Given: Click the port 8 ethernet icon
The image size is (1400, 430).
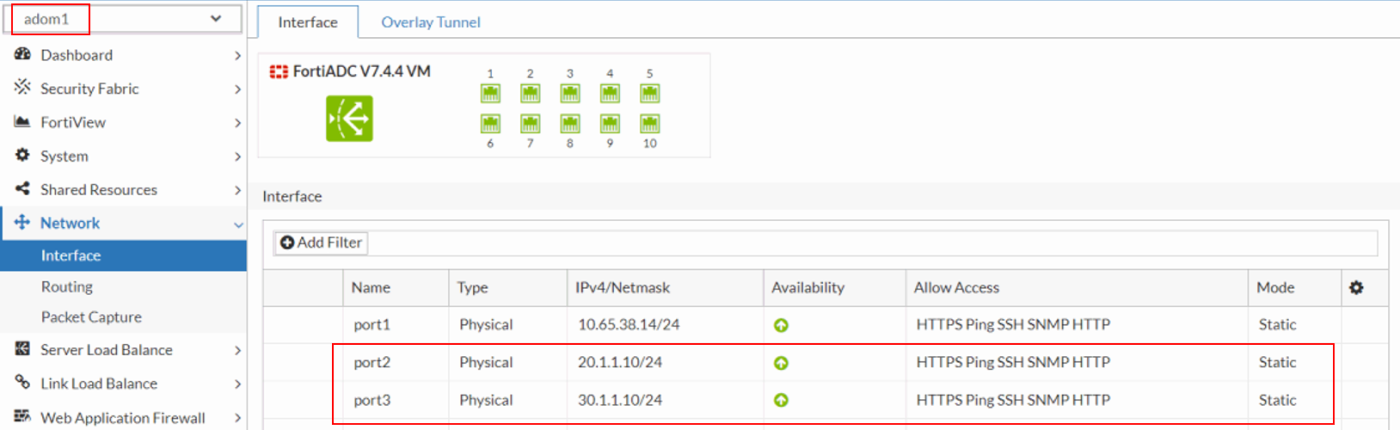Looking at the screenshot, I should pos(570,124).
